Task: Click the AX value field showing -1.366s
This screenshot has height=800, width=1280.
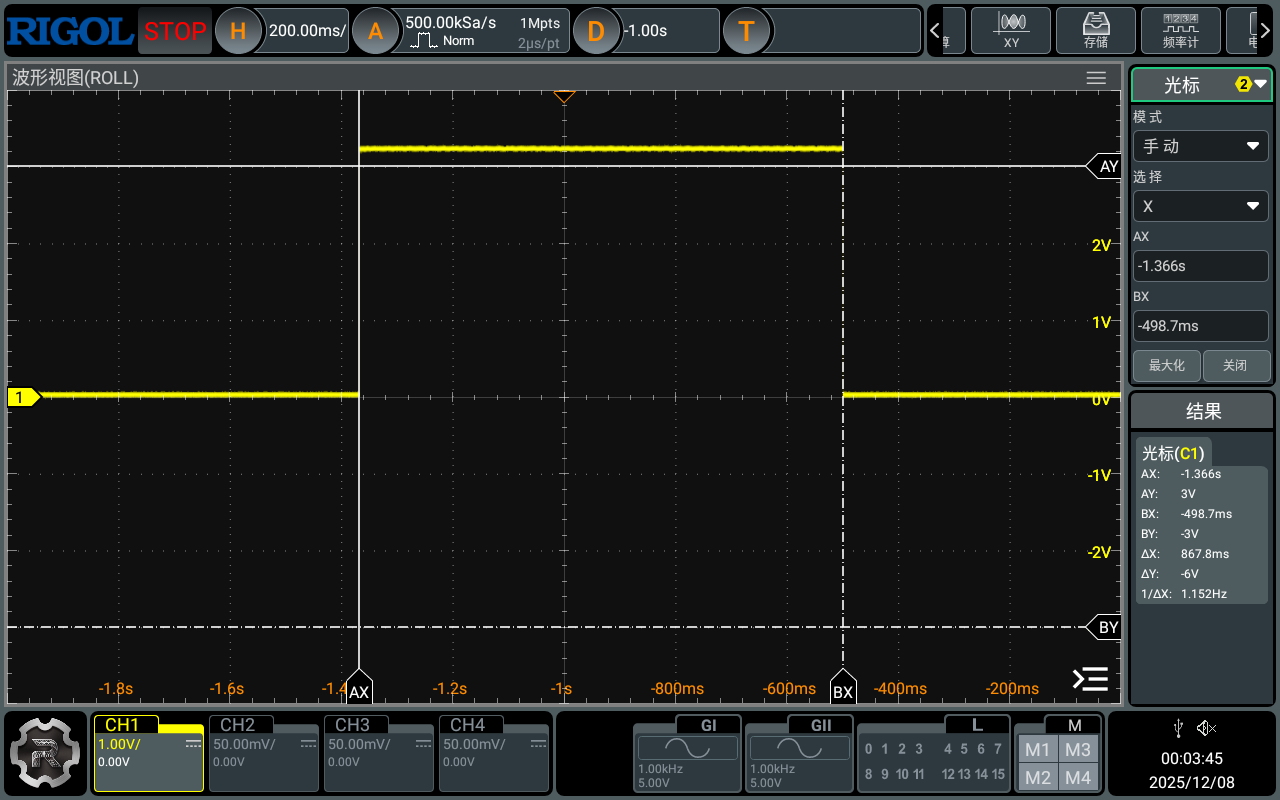Action: (1200, 266)
